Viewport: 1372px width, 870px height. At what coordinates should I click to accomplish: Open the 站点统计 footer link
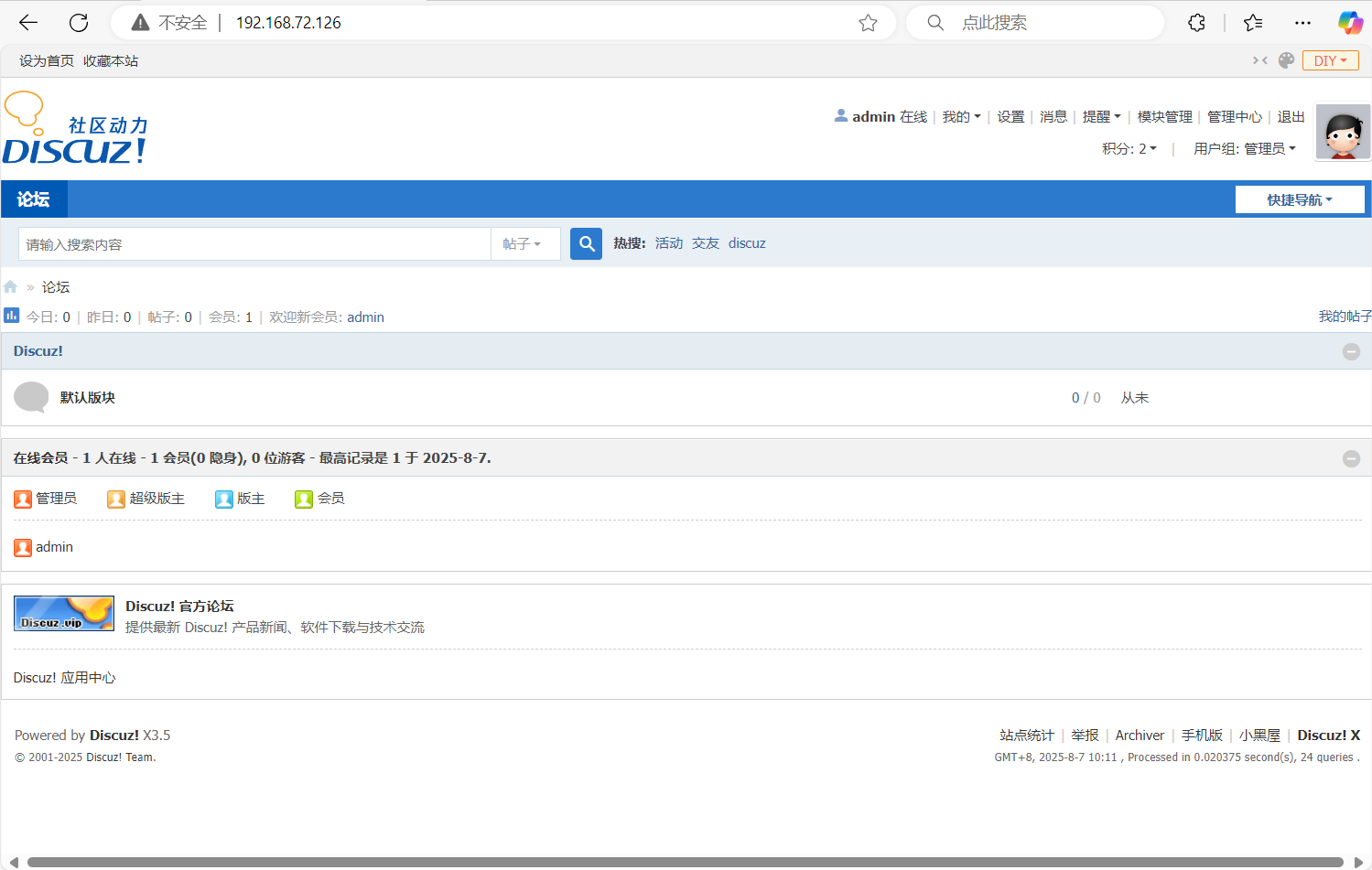pos(1027,735)
